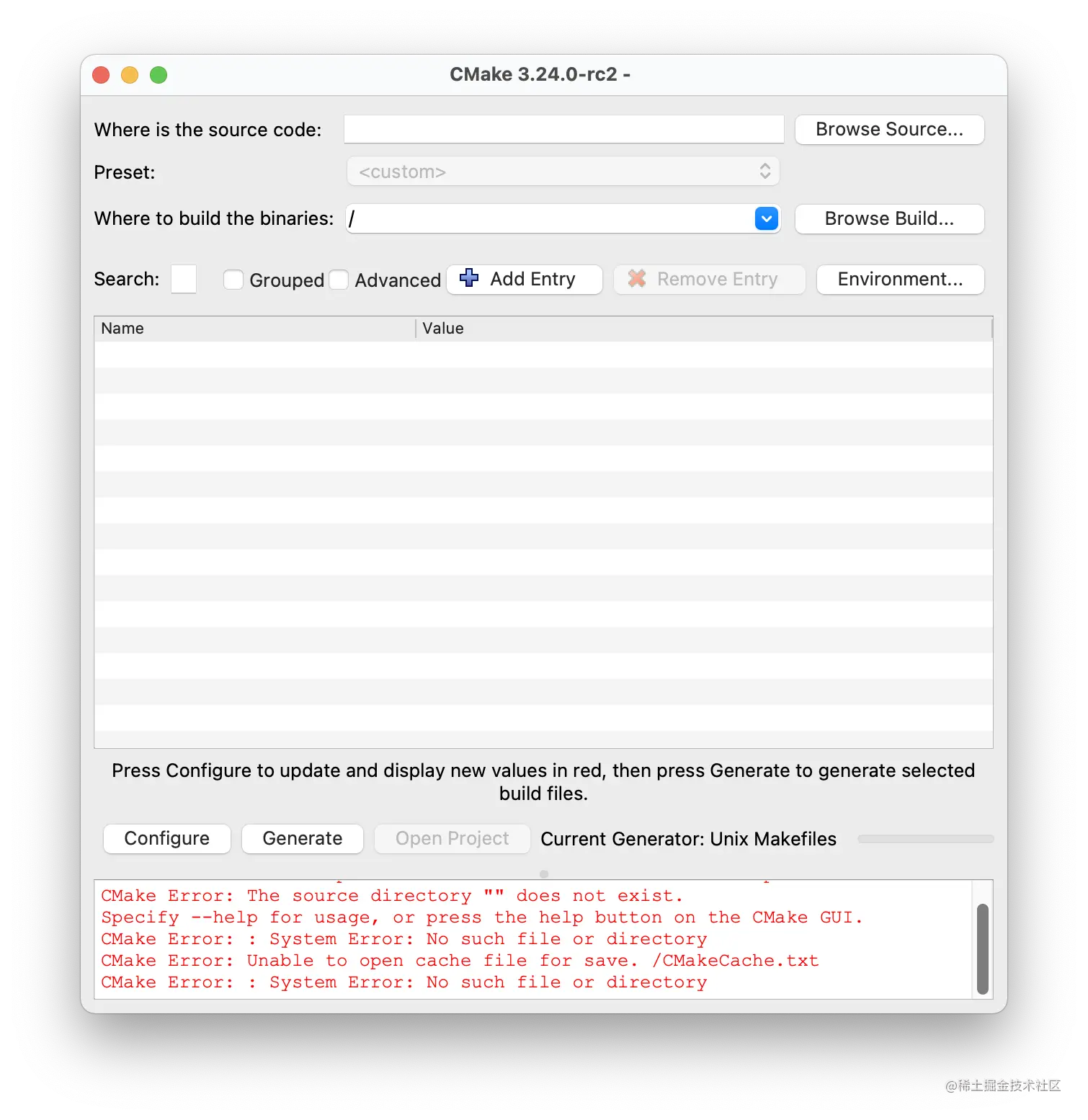Image resolution: width=1088 pixels, height=1120 pixels.
Task: Open the Browse Build dialog
Action: click(889, 218)
